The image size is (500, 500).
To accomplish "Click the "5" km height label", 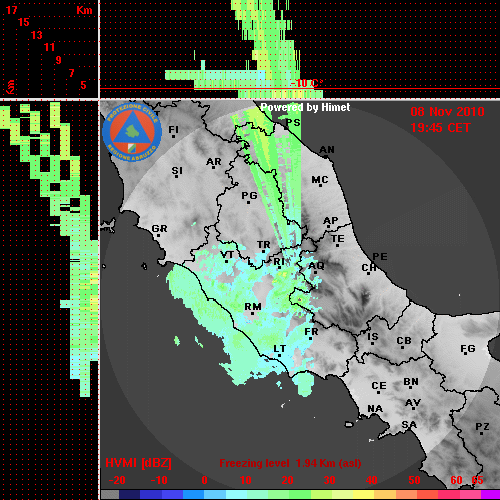I will pos(83,85).
